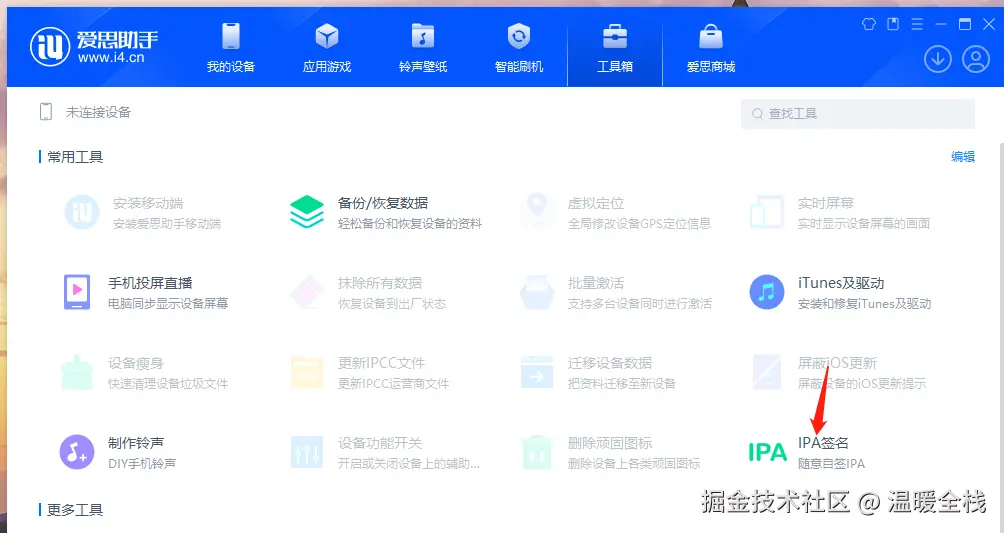Click 更新IPCC文件 title text
The image size is (1004, 533).
(381, 363)
